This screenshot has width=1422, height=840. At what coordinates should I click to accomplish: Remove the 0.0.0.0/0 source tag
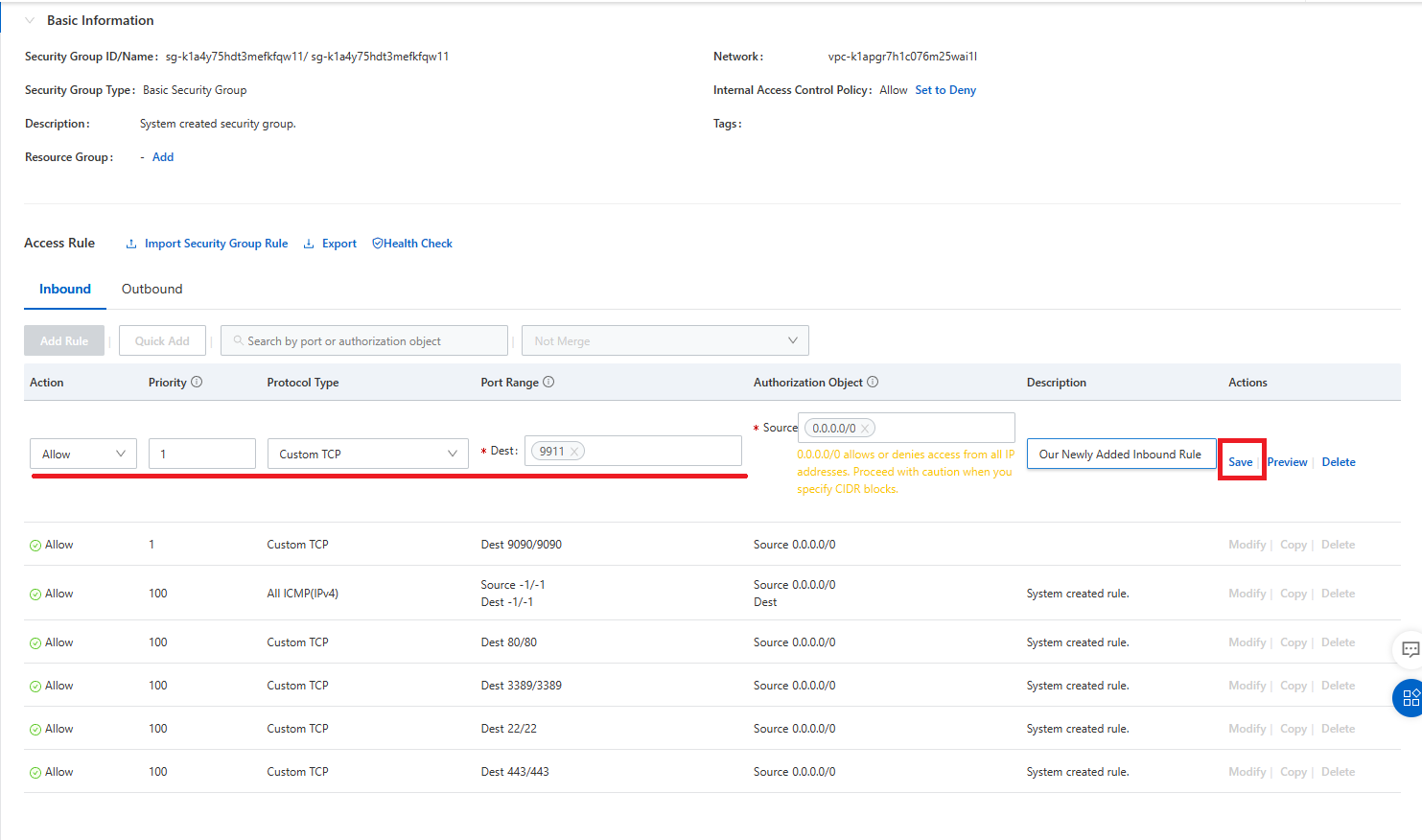[x=864, y=429]
